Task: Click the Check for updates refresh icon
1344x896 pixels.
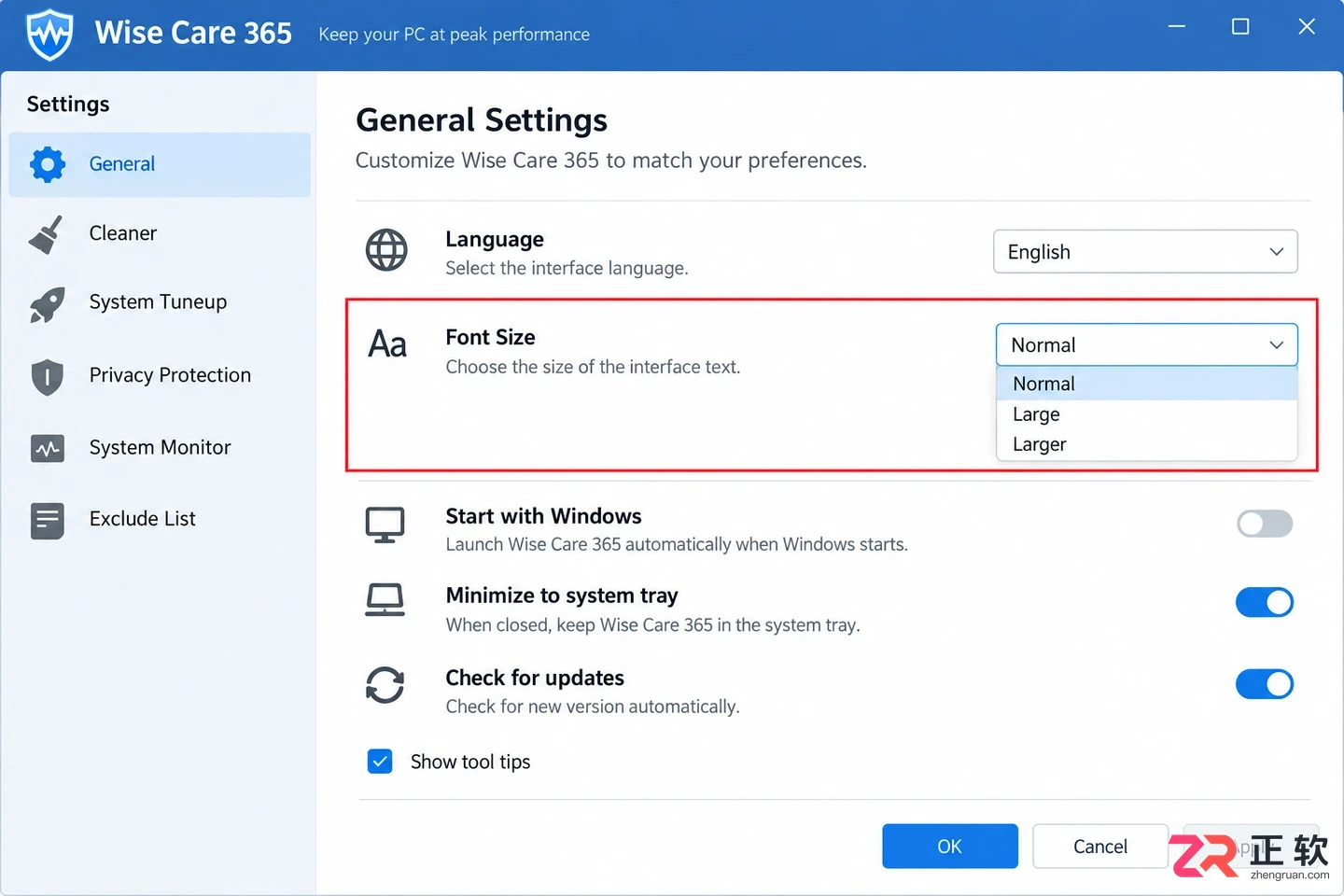Action: coord(385,685)
